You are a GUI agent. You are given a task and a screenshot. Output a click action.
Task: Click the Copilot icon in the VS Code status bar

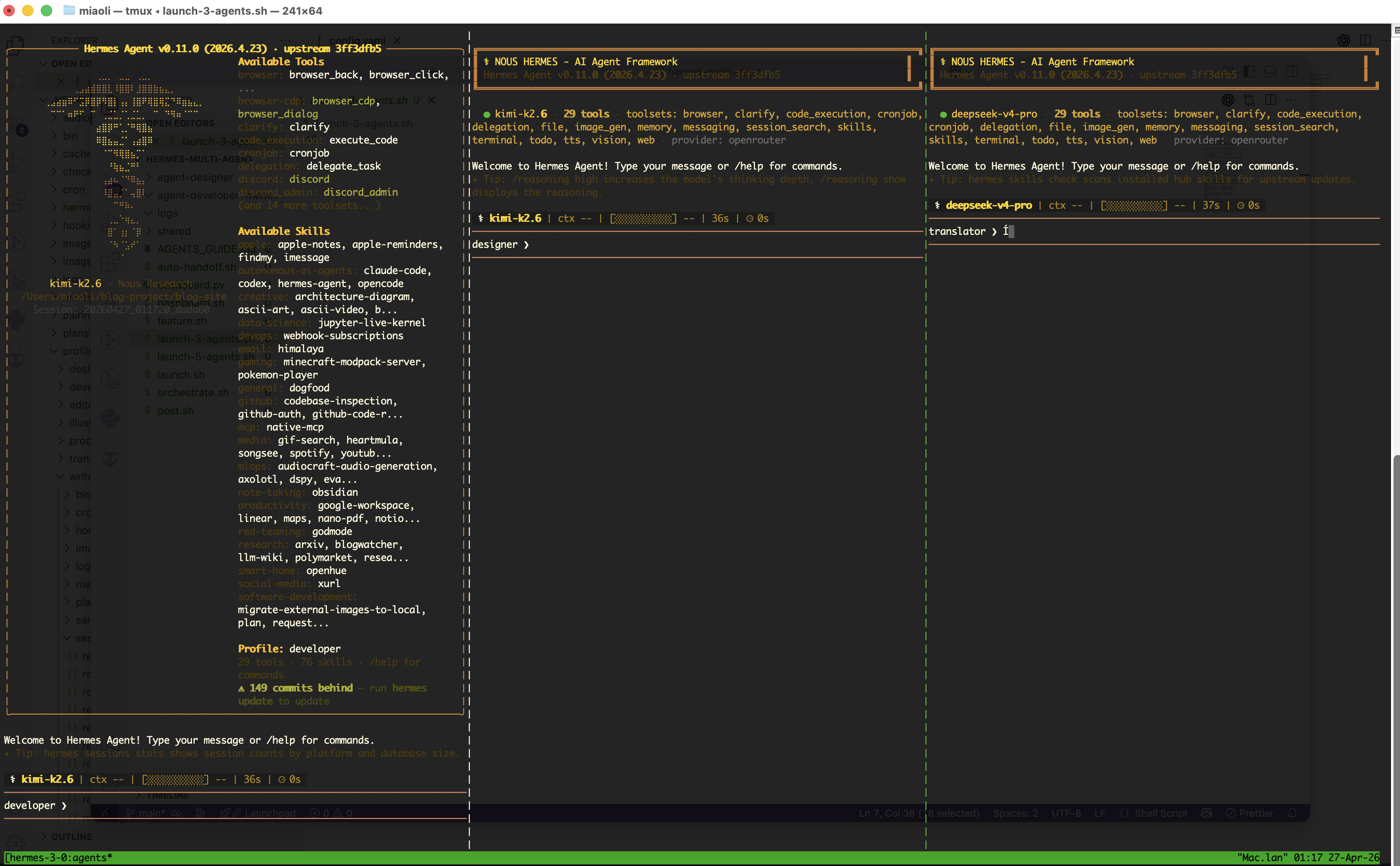[1206, 813]
